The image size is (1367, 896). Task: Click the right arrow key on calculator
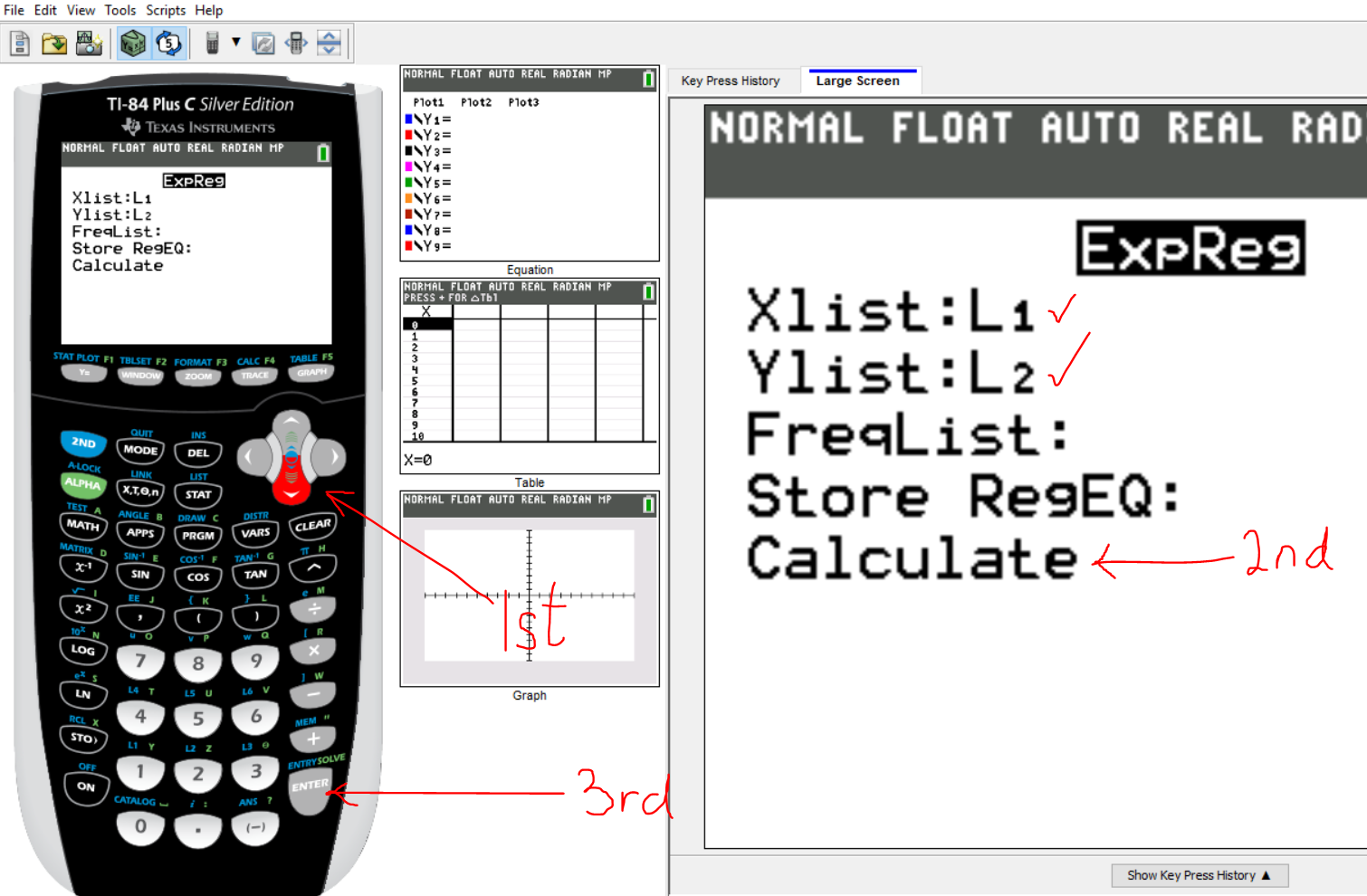[330, 458]
